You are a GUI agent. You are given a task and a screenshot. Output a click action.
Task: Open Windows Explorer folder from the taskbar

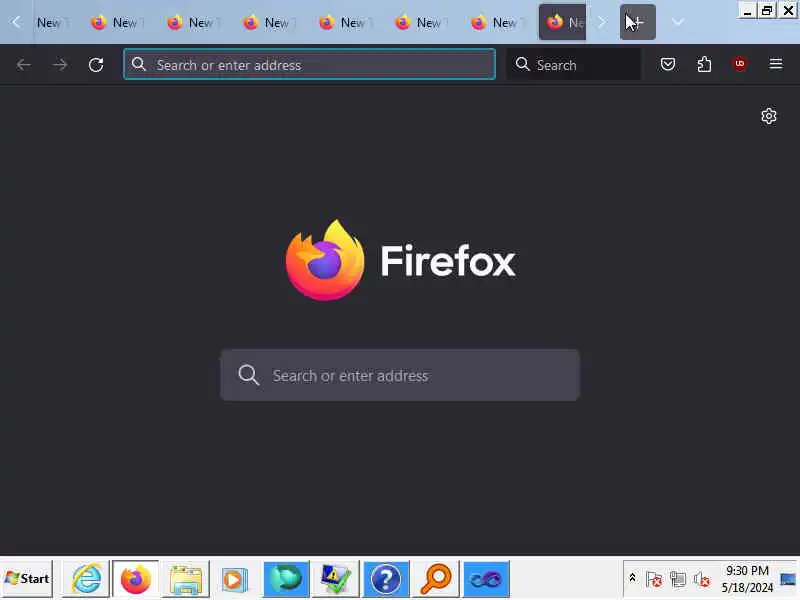click(186, 579)
